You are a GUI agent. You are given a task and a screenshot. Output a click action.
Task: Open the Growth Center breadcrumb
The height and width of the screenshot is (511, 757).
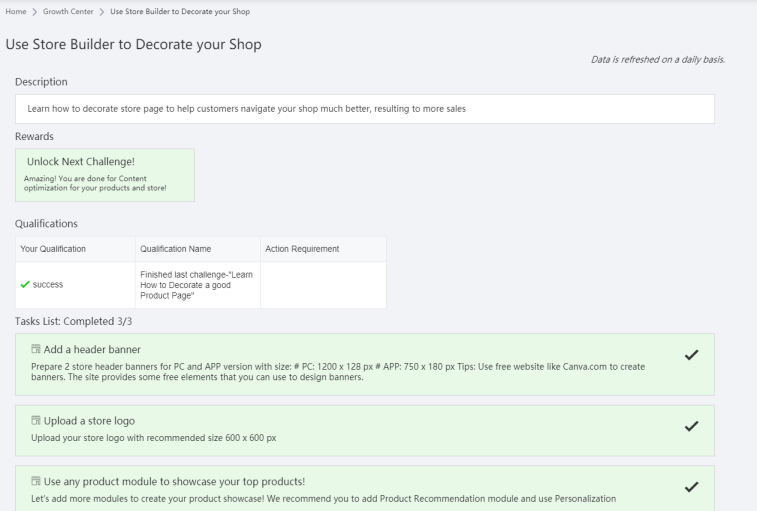pos(69,11)
